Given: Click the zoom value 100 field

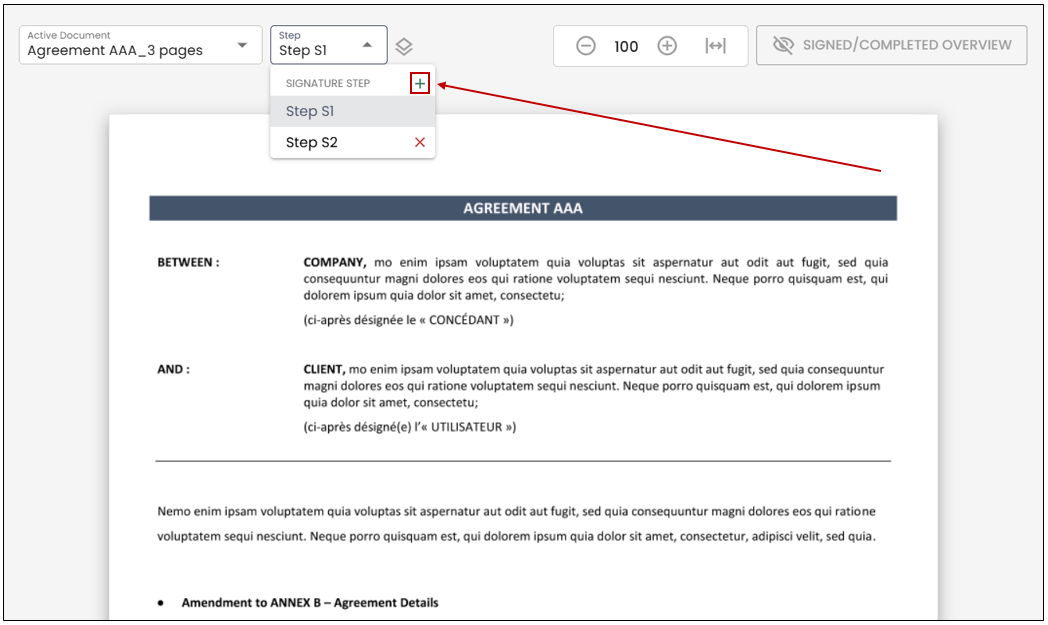Looking at the screenshot, I should [x=626, y=46].
